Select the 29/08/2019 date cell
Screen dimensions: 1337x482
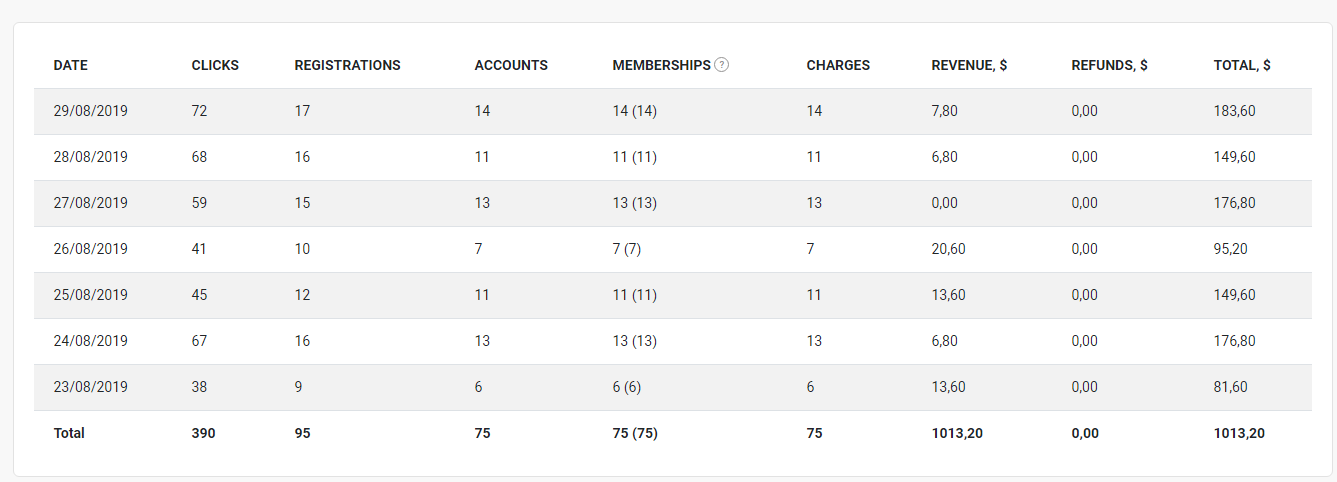tap(91, 111)
